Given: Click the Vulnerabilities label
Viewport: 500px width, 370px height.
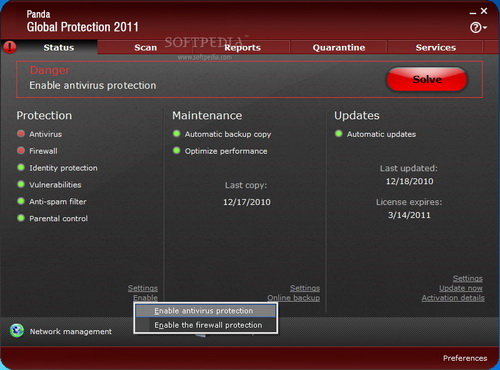Looking at the screenshot, I should pyautogui.click(x=55, y=185).
